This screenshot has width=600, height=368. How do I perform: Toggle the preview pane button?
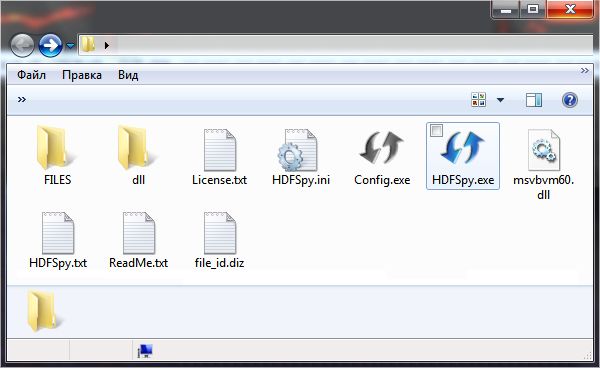click(533, 100)
